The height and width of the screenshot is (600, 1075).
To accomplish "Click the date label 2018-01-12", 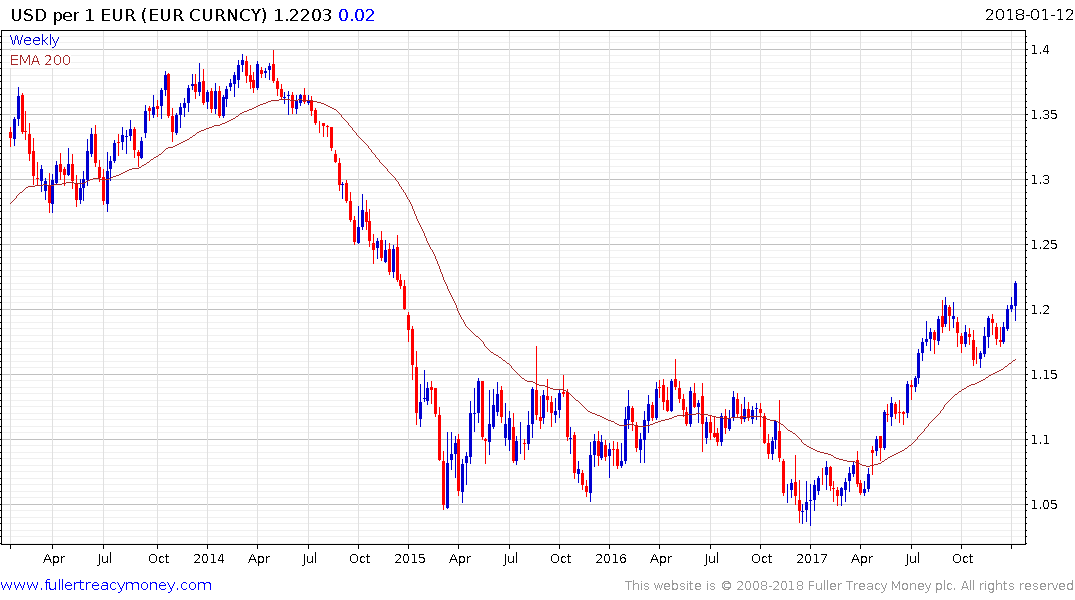I will 1028,15.
